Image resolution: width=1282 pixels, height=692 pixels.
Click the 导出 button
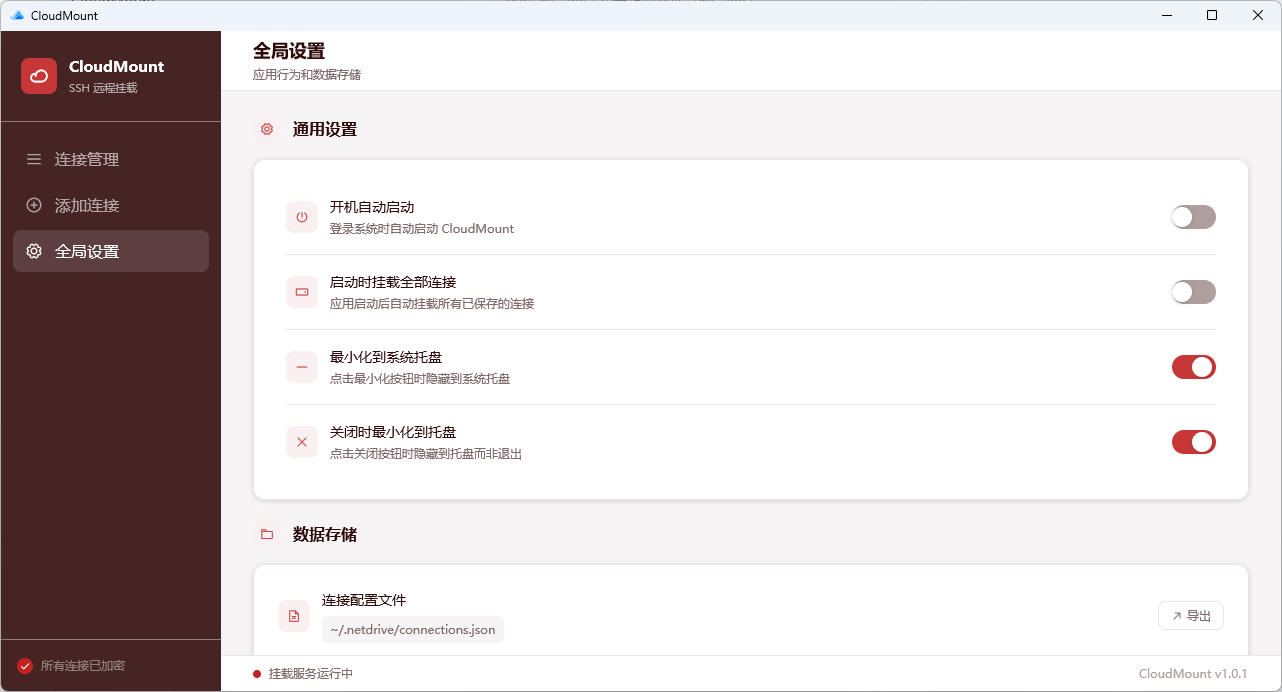1191,616
